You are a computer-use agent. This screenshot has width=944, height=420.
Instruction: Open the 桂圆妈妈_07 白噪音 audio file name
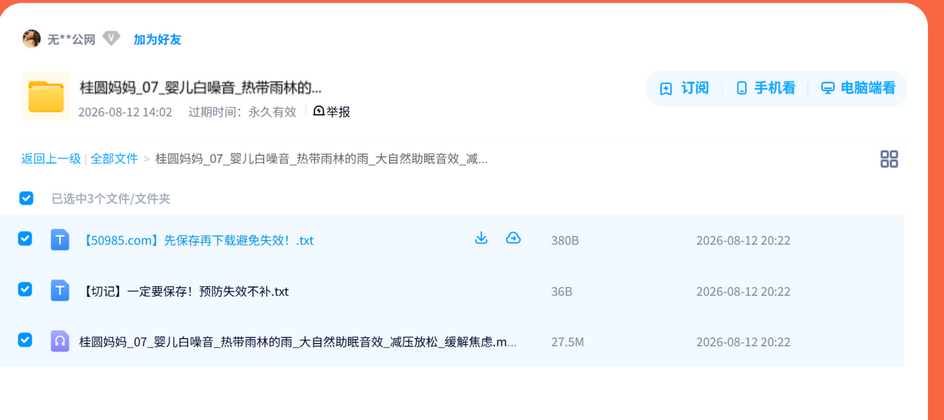(298, 342)
